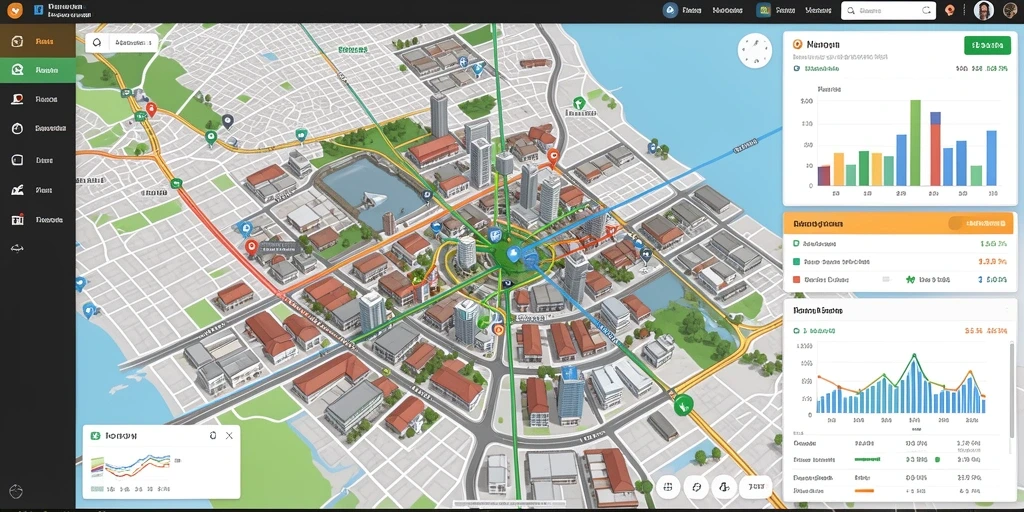
Task: Click the green button in bar chart panel
Action: click(987, 45)
